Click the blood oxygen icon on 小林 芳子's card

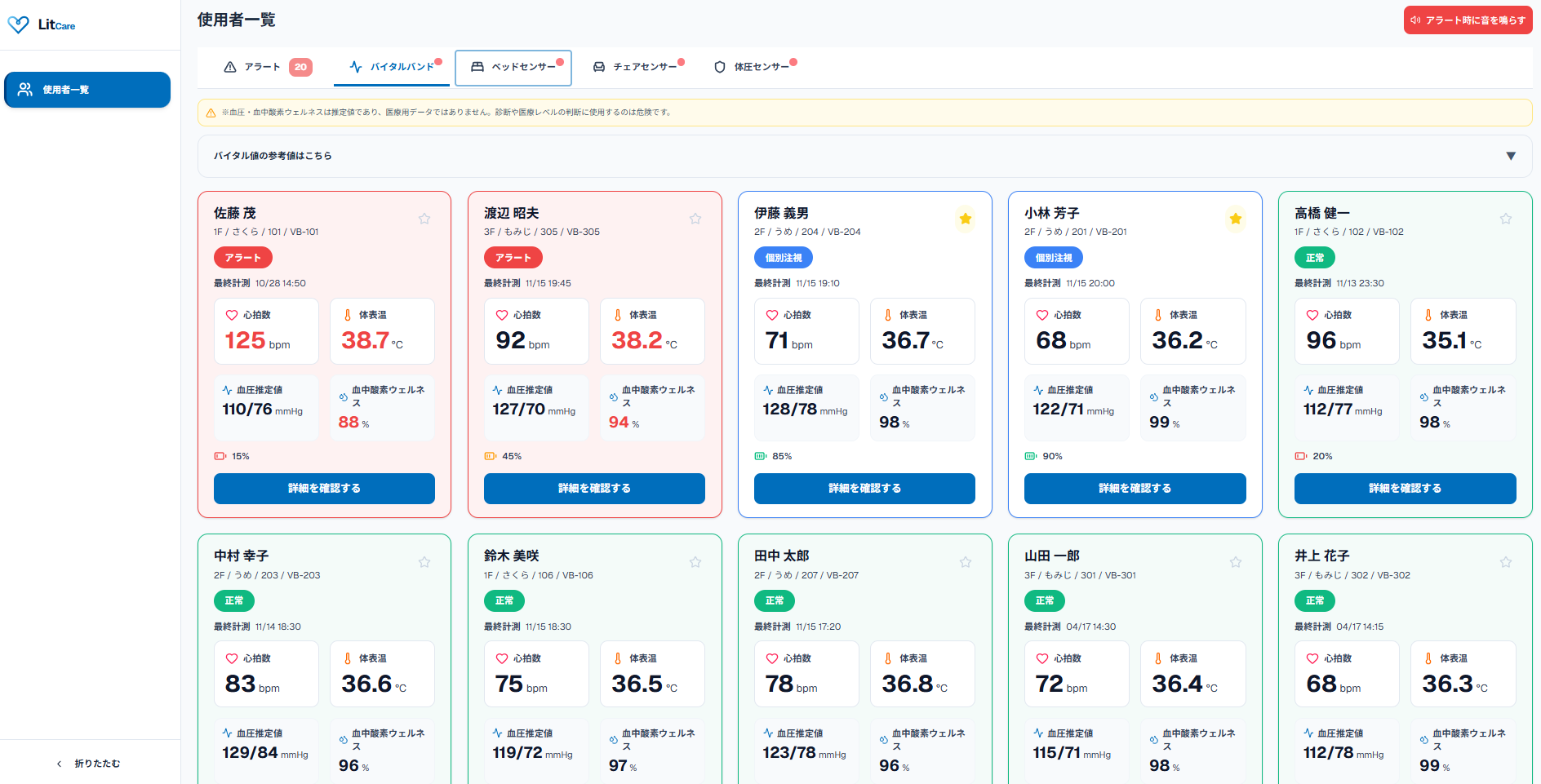[x=1153, y=396]
